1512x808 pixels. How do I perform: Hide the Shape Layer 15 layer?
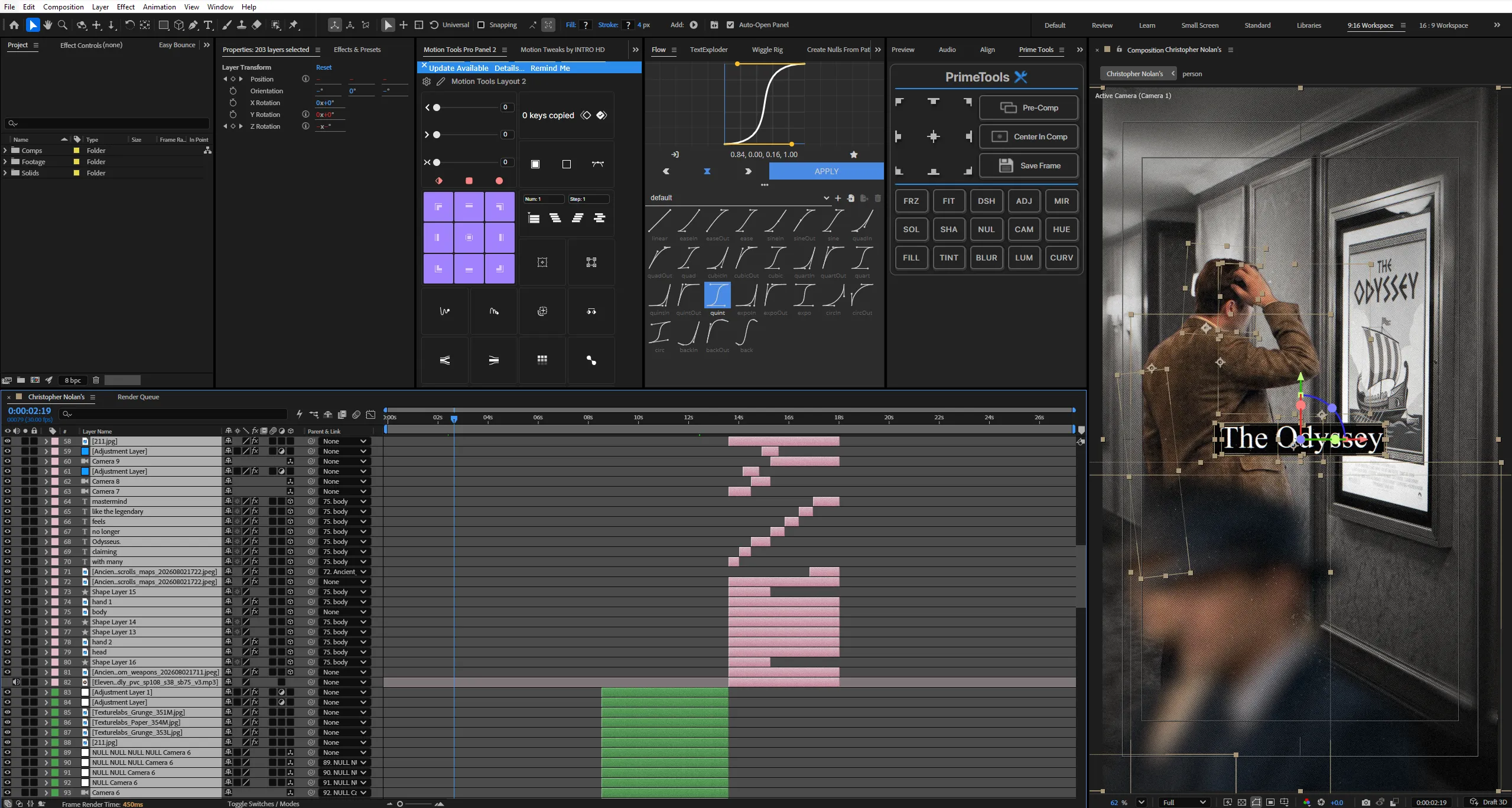click(8, 592)
